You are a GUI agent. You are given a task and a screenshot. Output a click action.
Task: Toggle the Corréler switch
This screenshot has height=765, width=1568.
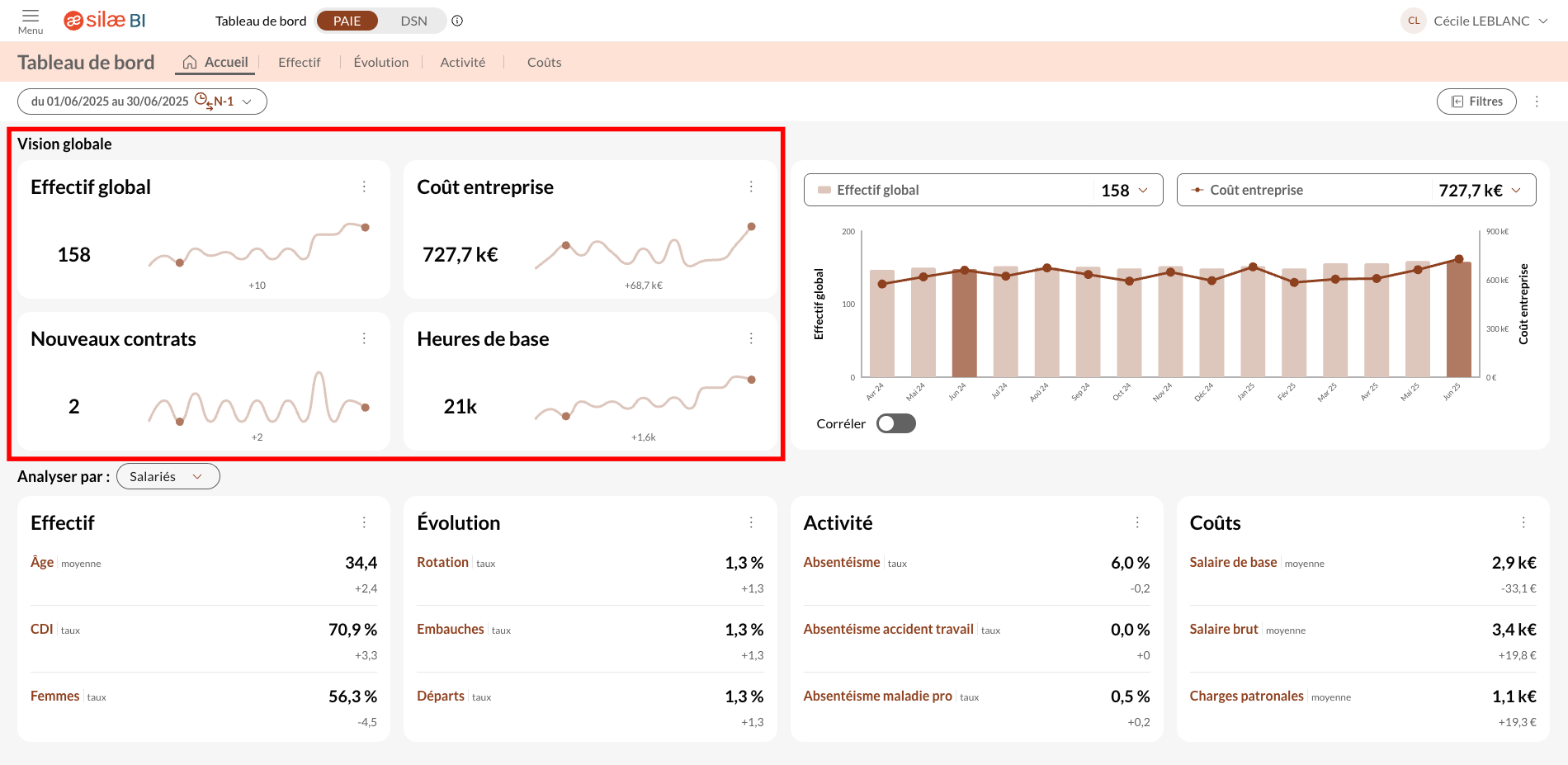(x=895, y=423)
